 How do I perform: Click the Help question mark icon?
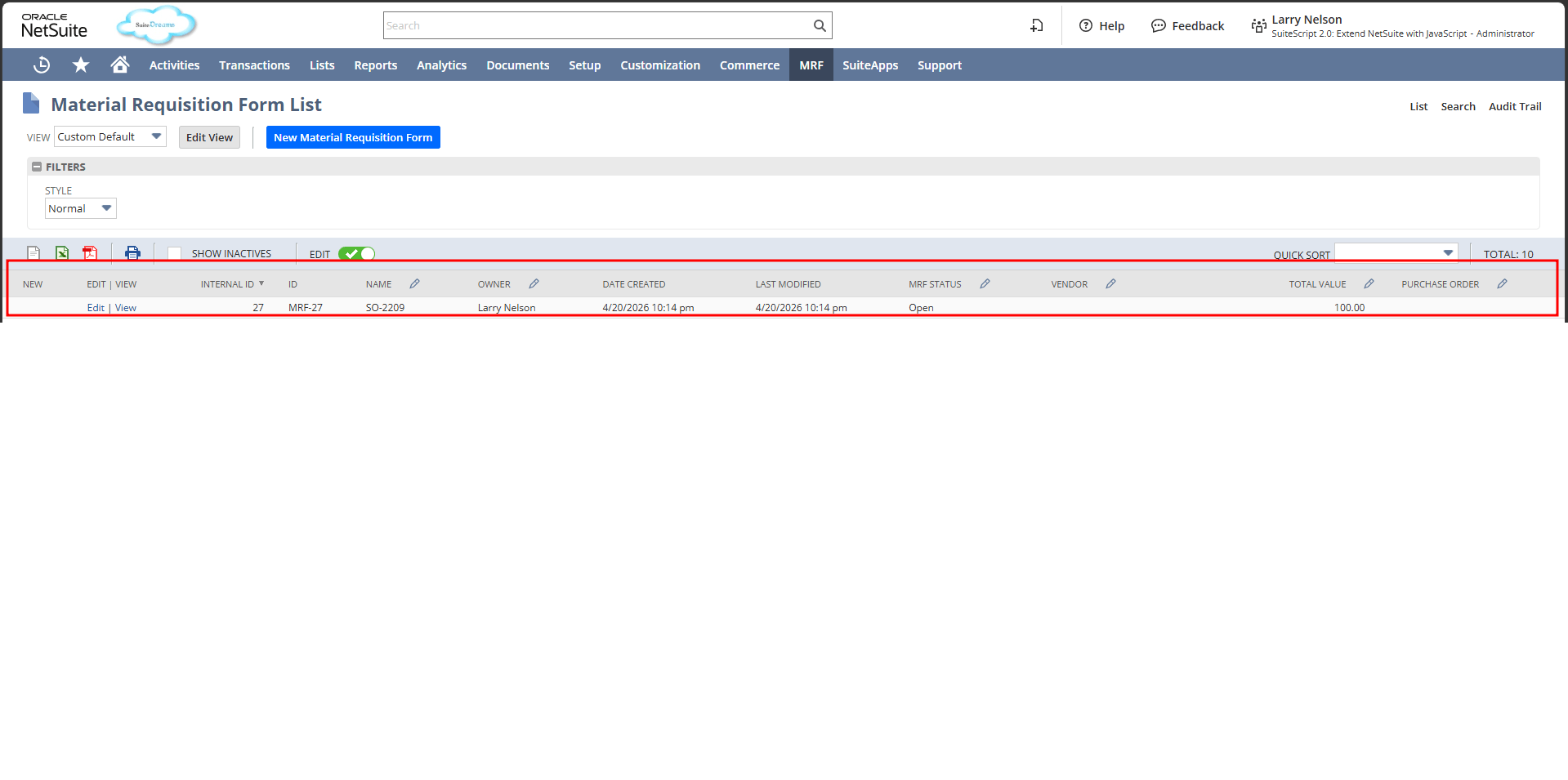click(1086, 25)
